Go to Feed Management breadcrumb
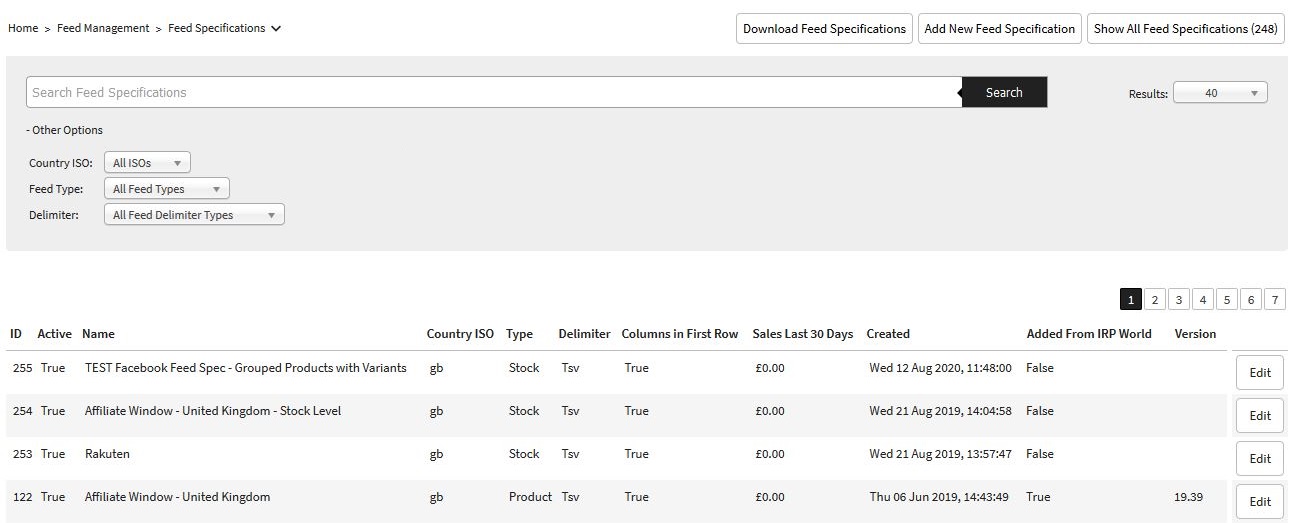Image resolution: width=1293 pixels, height=523 pixels. coord(103,28)
